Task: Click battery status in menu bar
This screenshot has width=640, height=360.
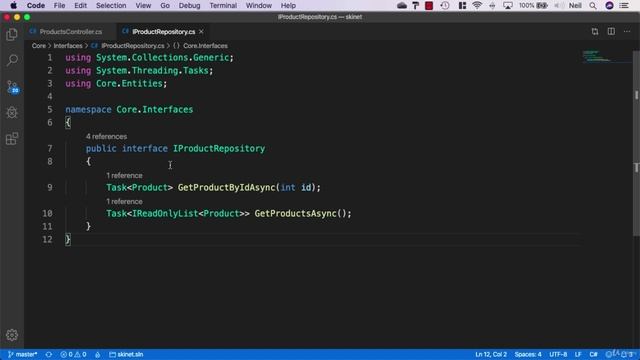Action: pyautogui.click(x=533, y=5)
